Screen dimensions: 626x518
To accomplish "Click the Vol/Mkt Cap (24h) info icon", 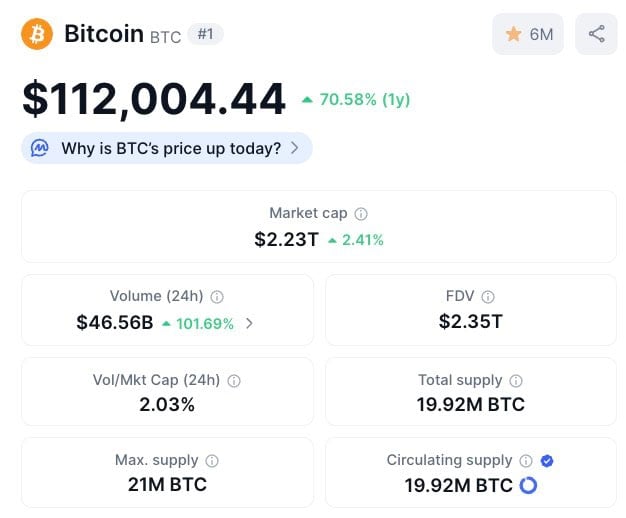I will pos(233,381).
